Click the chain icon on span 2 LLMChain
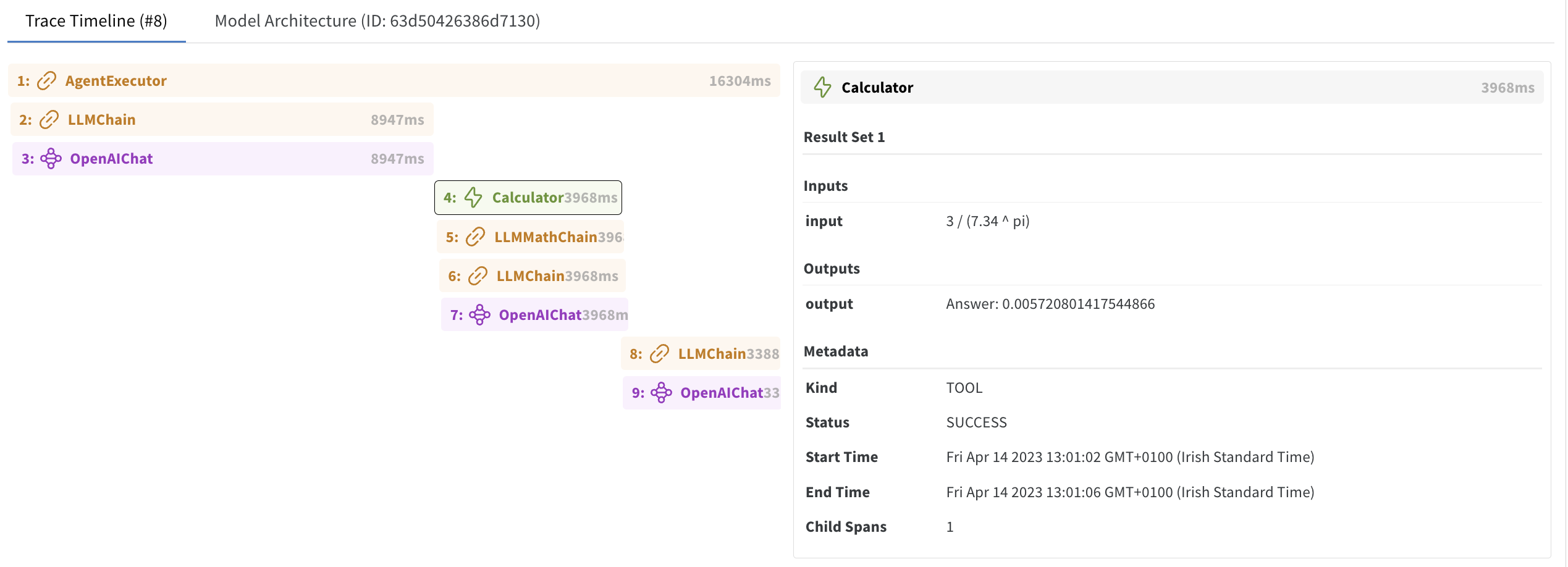This screenshot has width=1568, height=567. click(x=49, y=120)
